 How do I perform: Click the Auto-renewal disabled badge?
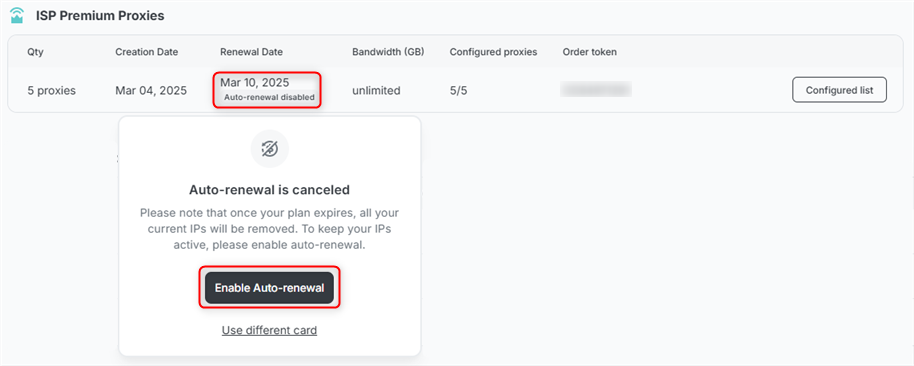[x=269, y=97]
